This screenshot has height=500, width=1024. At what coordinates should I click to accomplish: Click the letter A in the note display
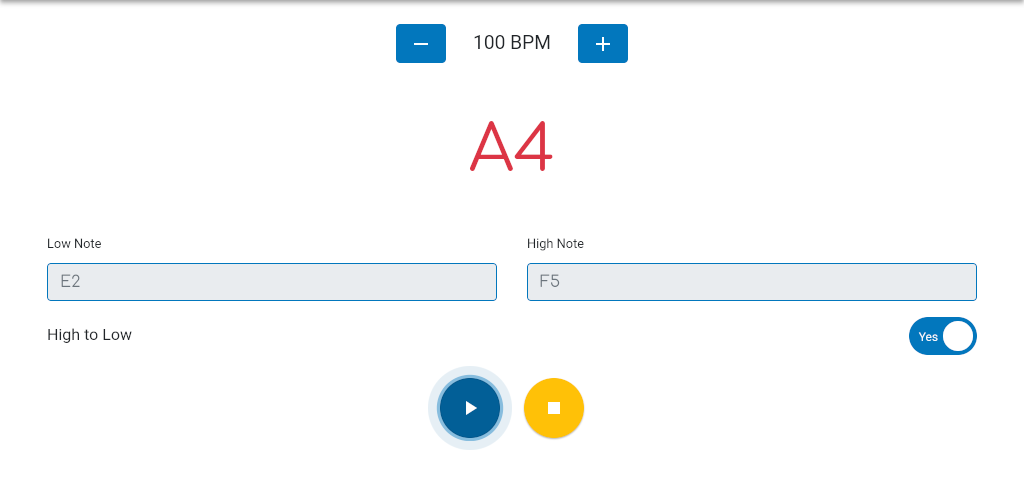tap(491, 146)
